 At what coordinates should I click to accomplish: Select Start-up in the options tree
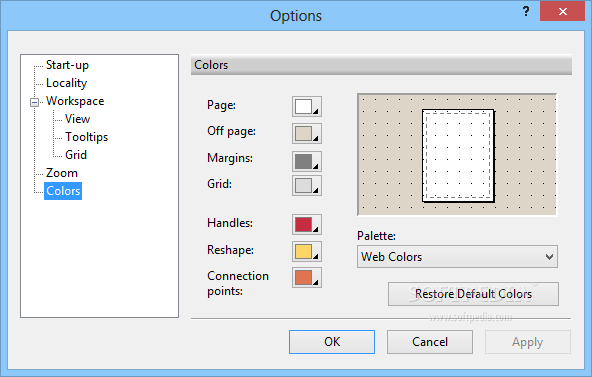pos(67,65)
